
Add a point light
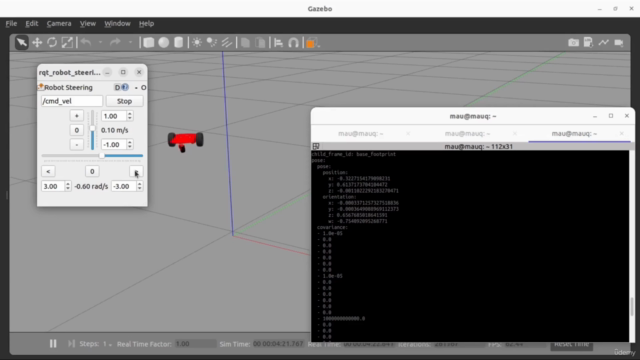tap(197, 42)
